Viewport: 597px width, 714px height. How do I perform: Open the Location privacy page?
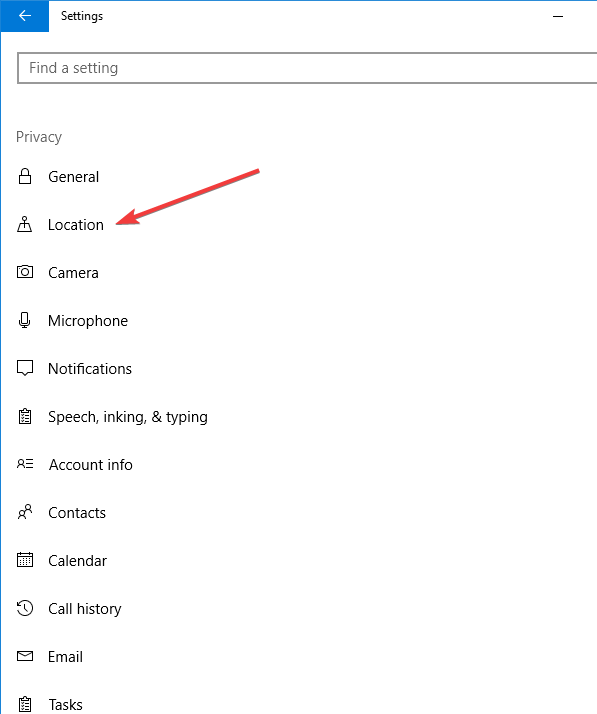click(76, 224)
